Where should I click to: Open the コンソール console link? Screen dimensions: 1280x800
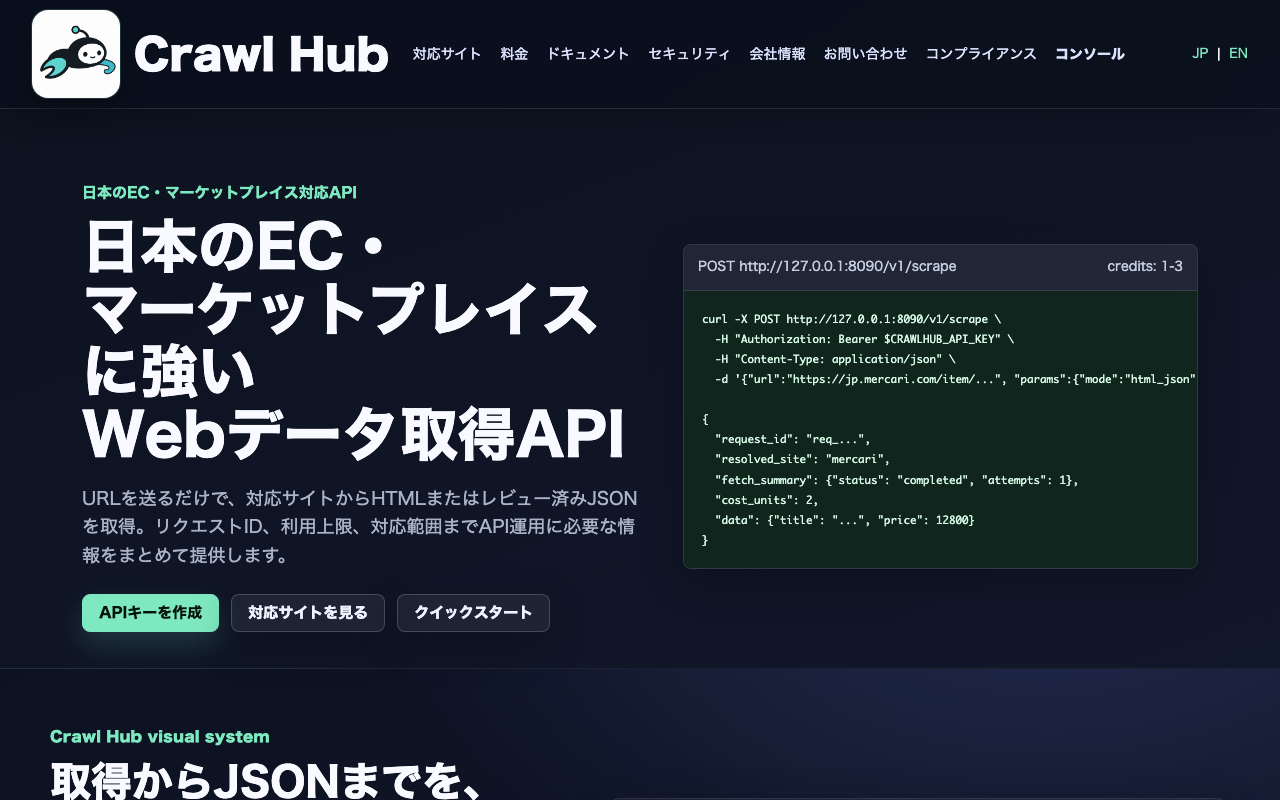click(1090, 54)
